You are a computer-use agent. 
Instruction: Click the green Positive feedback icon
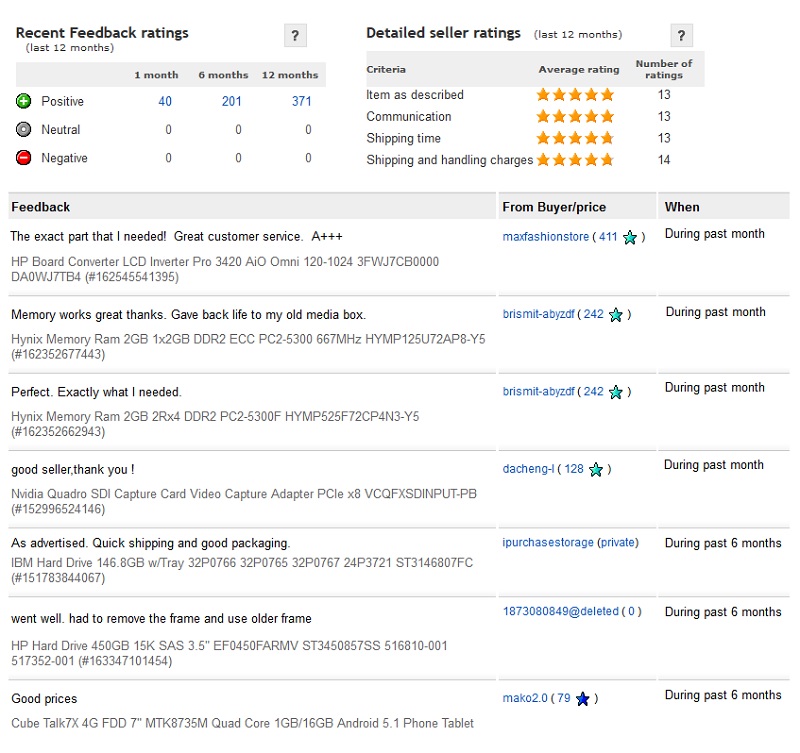click(x=23, y=101)
